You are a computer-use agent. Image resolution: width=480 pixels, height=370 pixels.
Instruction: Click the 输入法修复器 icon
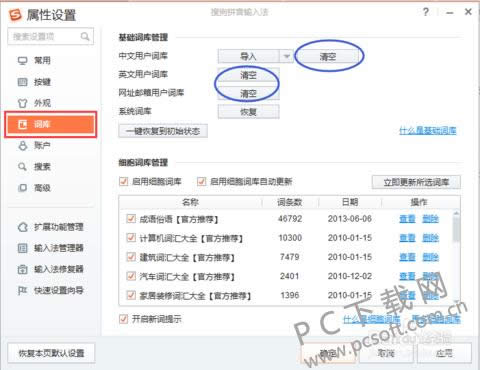(22, 269)
